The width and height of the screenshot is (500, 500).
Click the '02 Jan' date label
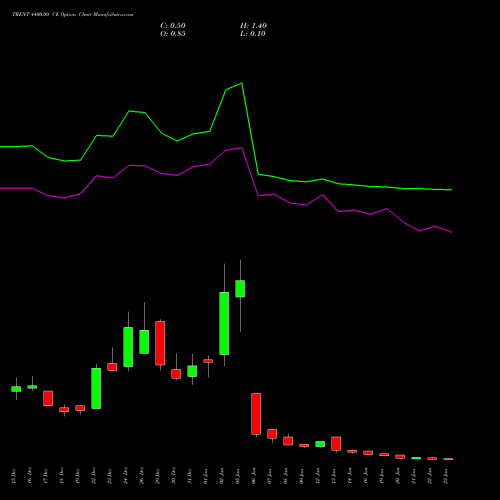pos(221,476)
